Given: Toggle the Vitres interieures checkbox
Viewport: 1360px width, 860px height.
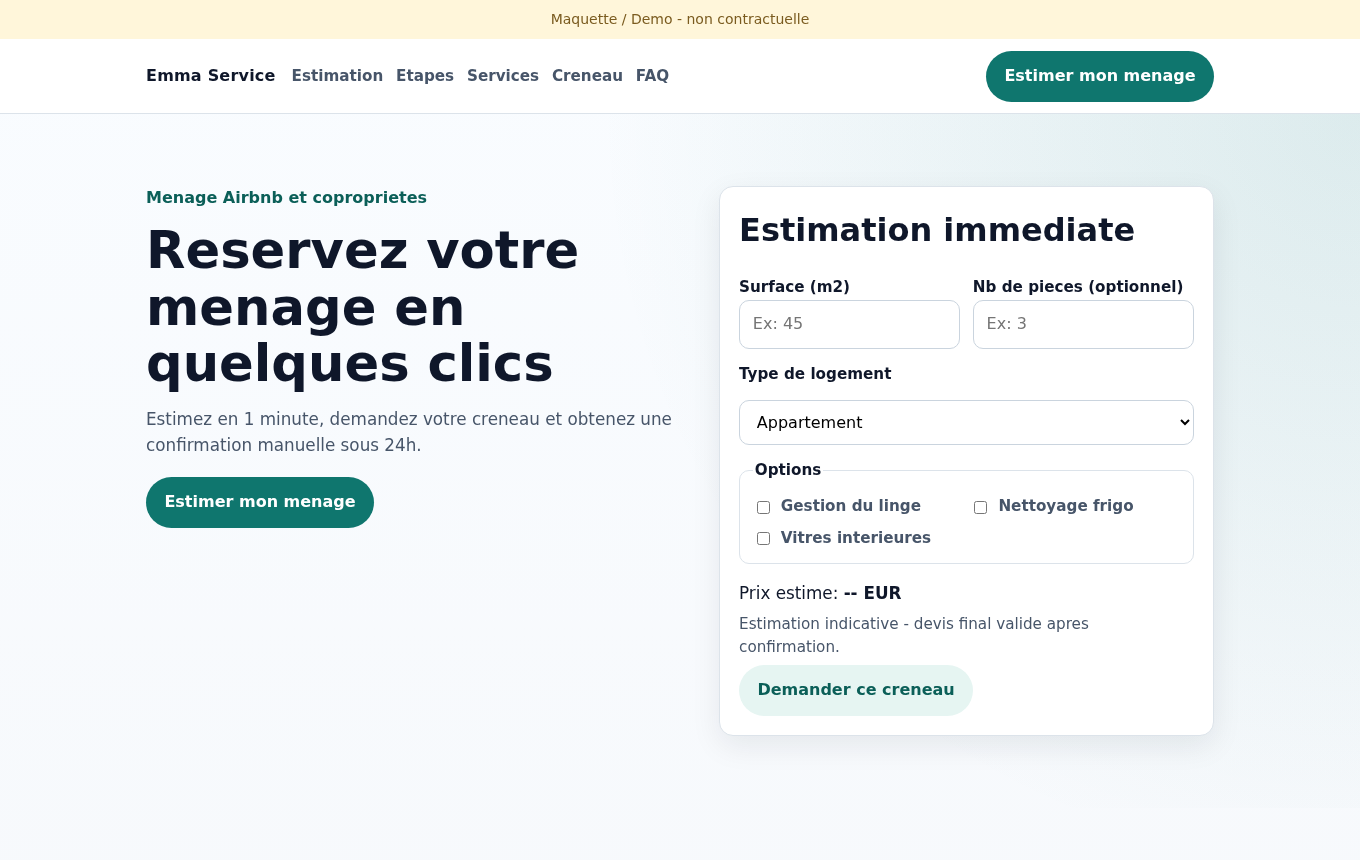Looking at the screenshot, I should point(763,538).
